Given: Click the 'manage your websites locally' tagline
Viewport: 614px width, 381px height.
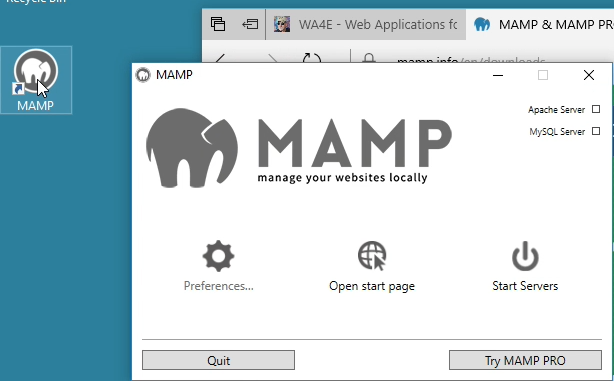Looking at the screenshot, I should coord(342,178).
